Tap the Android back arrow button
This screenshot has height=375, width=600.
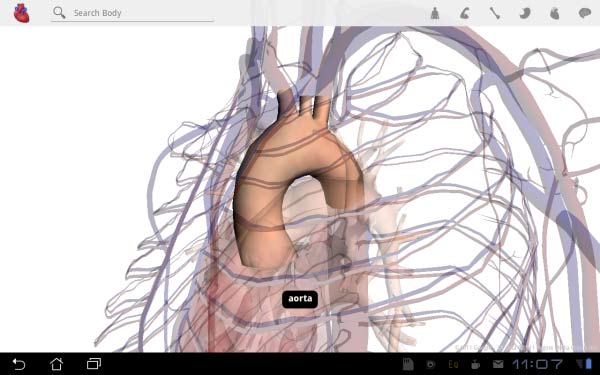tap(19, 364)
